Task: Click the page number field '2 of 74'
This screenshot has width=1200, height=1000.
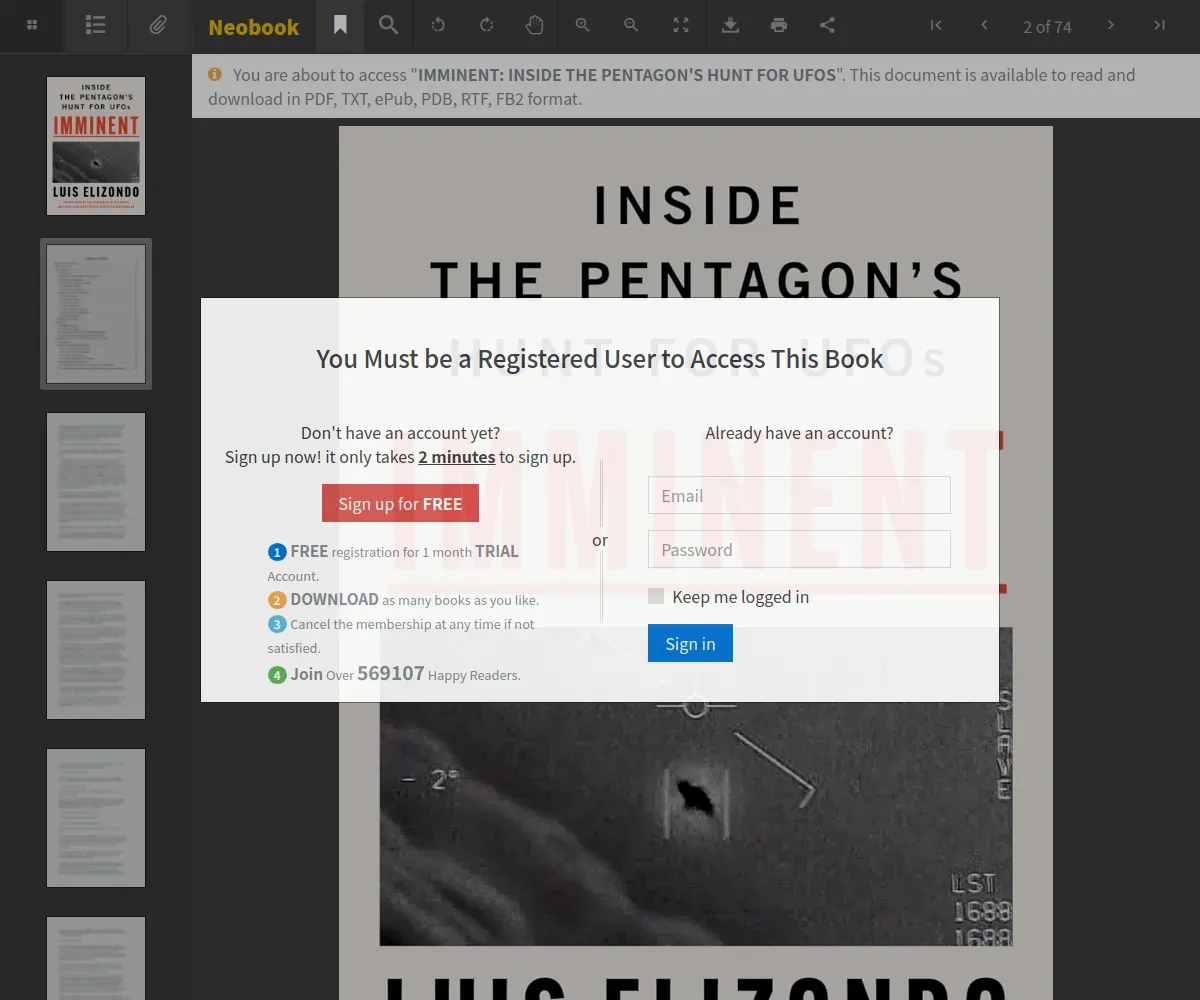Action: coord(1047,27)
